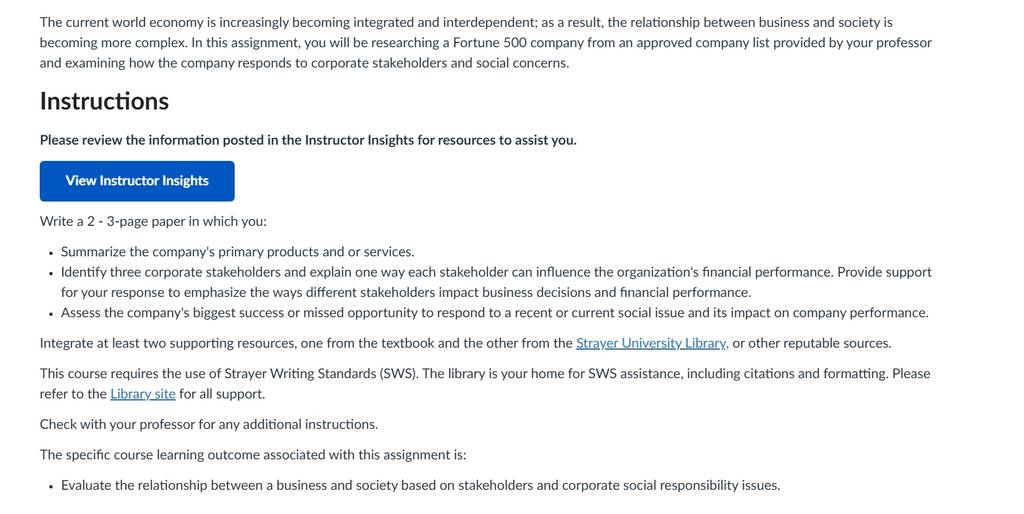Click the 'Write a 2 - 3-page paper' line
Image resolution: width=1024 pixels, height=514 pixels.
[153, 221]
